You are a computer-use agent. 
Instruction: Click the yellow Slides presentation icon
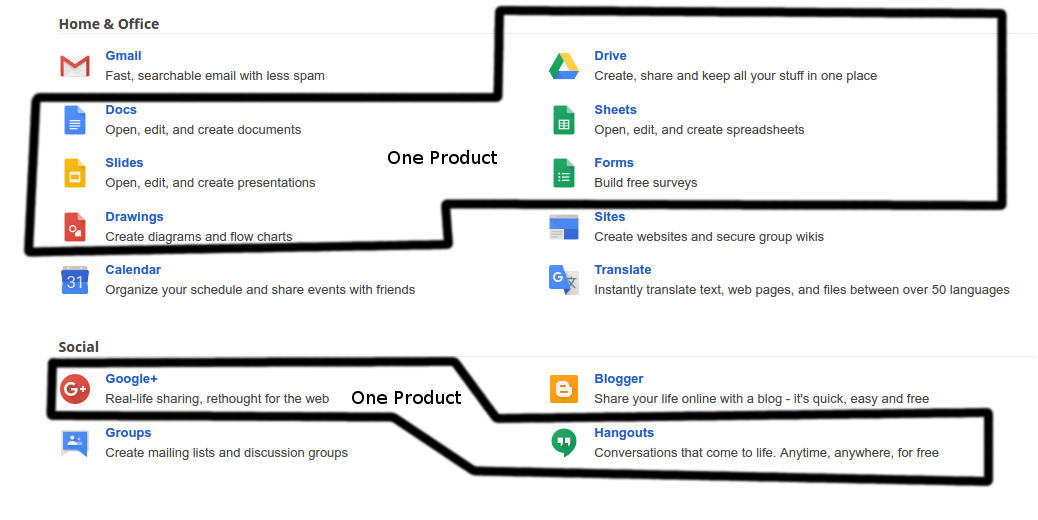(x=75, y=173)
